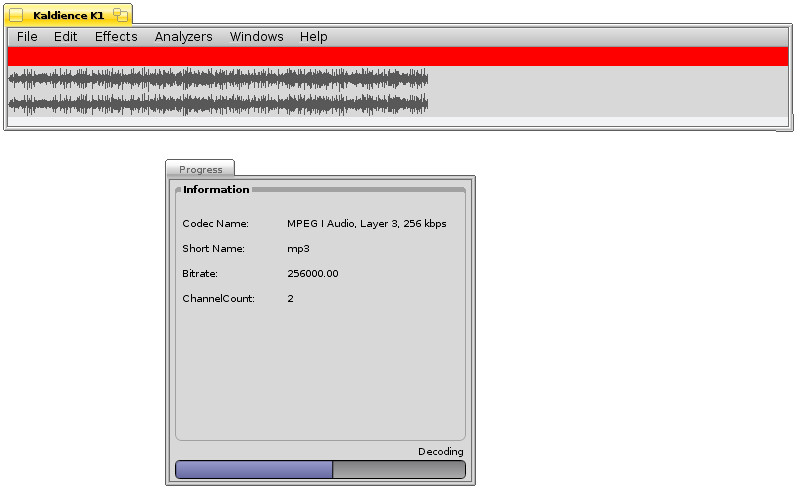Open the Windows menu
The height and width of the screenshot is (494, 800).
point(256,37)
